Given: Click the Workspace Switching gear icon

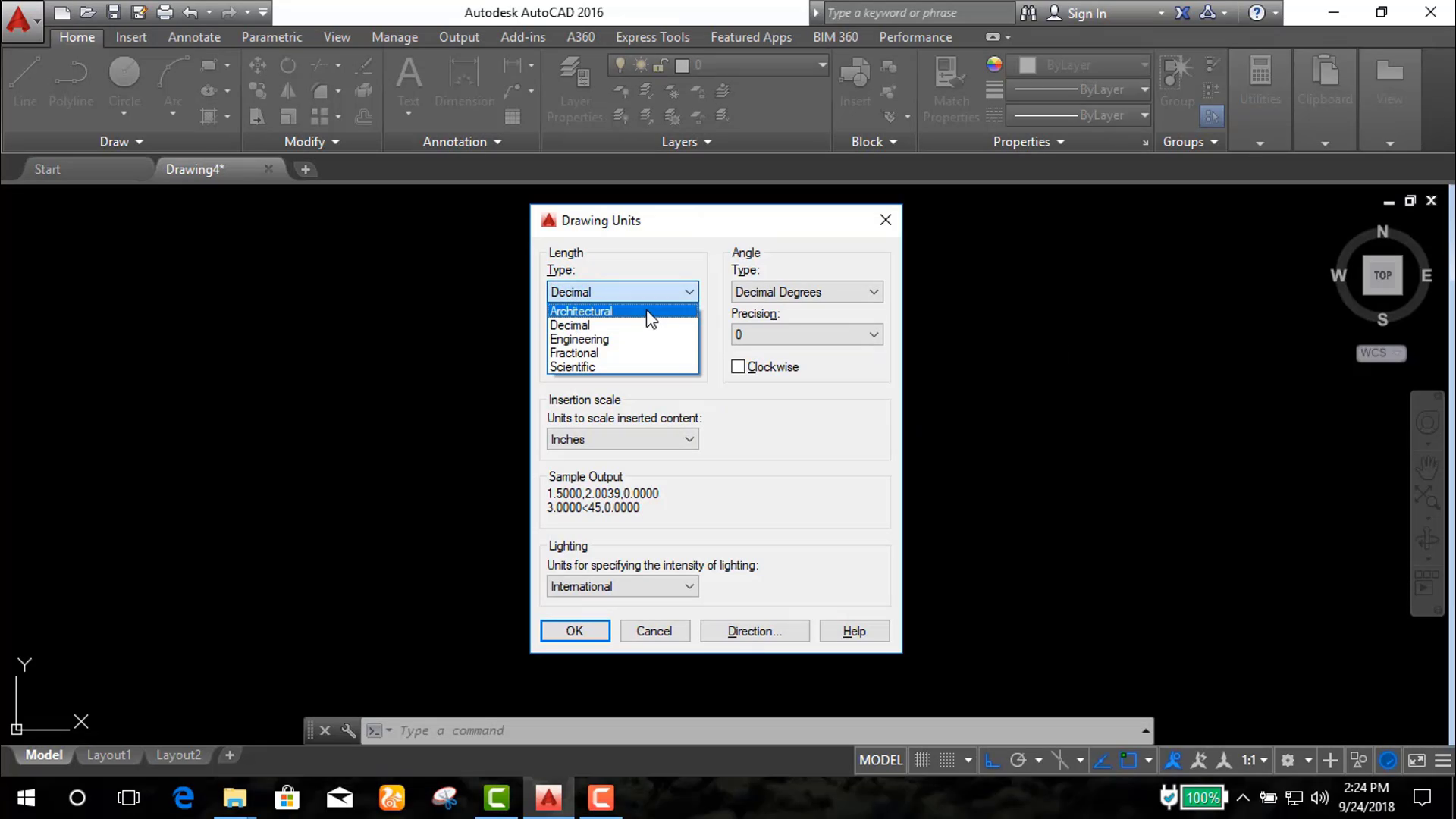Looking at the screenshot, I should [1288, 760].
